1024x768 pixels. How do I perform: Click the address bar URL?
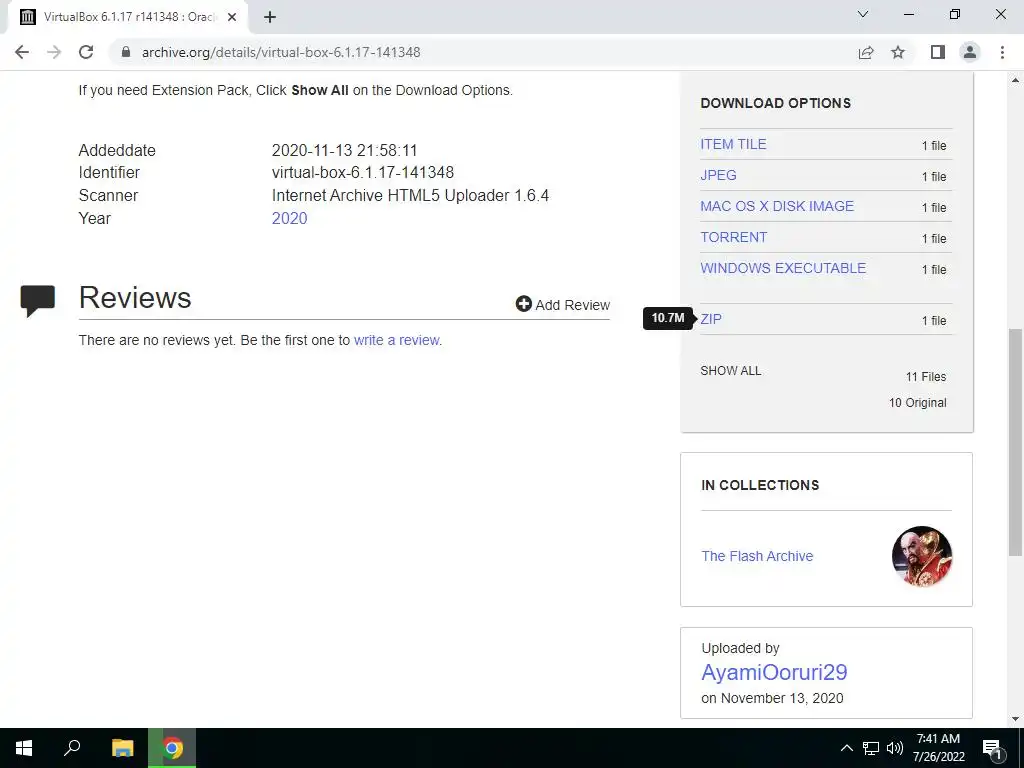tap(281, 52)
